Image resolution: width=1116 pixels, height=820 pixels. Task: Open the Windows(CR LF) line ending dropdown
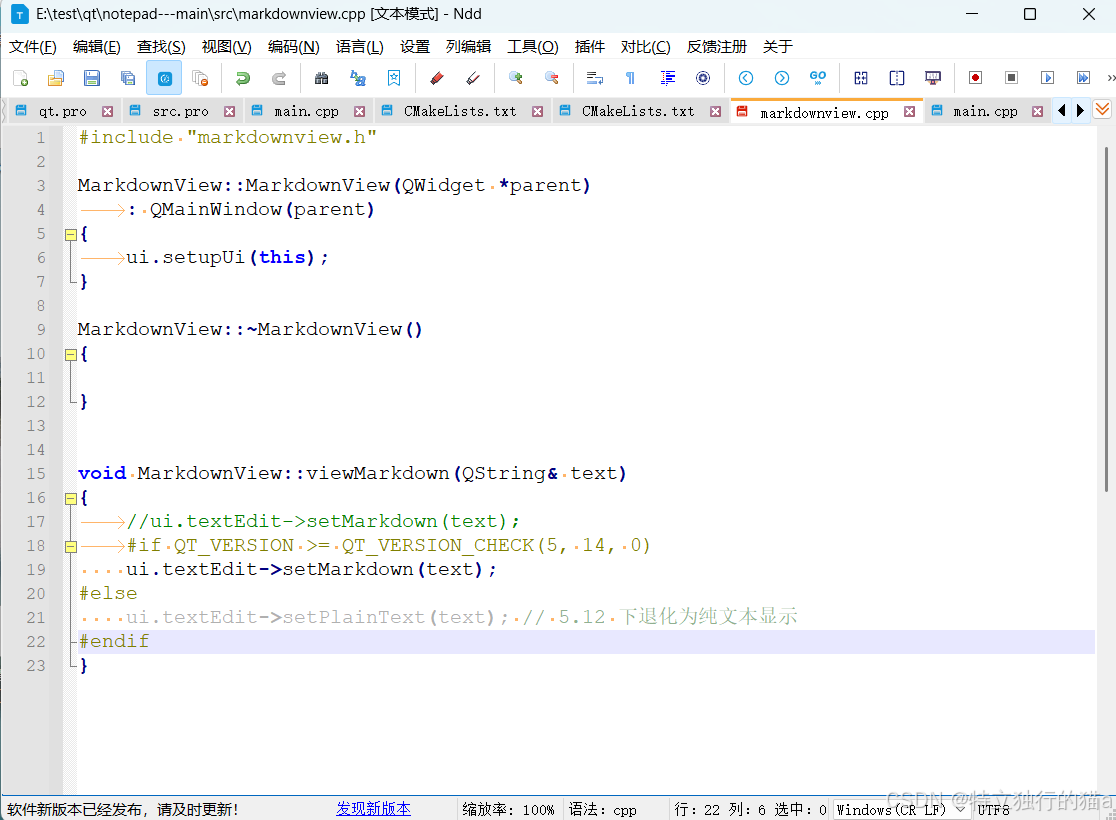tap(900, 809)
